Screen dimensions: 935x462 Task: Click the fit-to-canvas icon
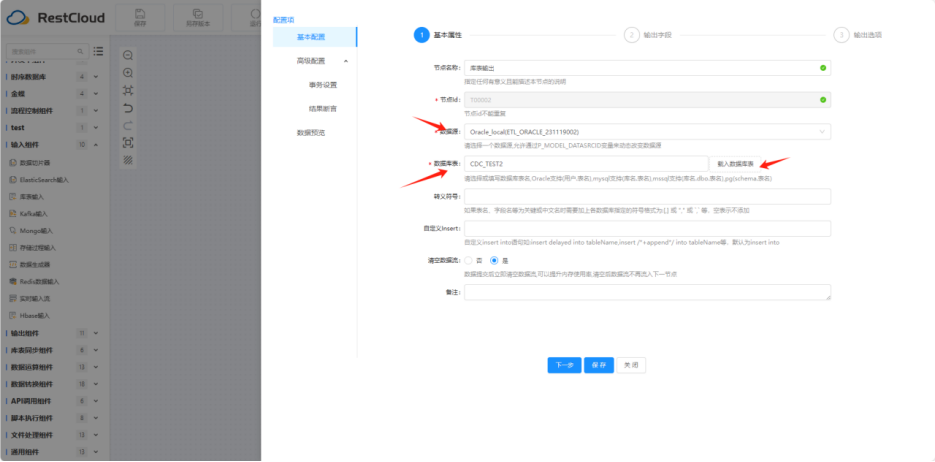(128, 142)
